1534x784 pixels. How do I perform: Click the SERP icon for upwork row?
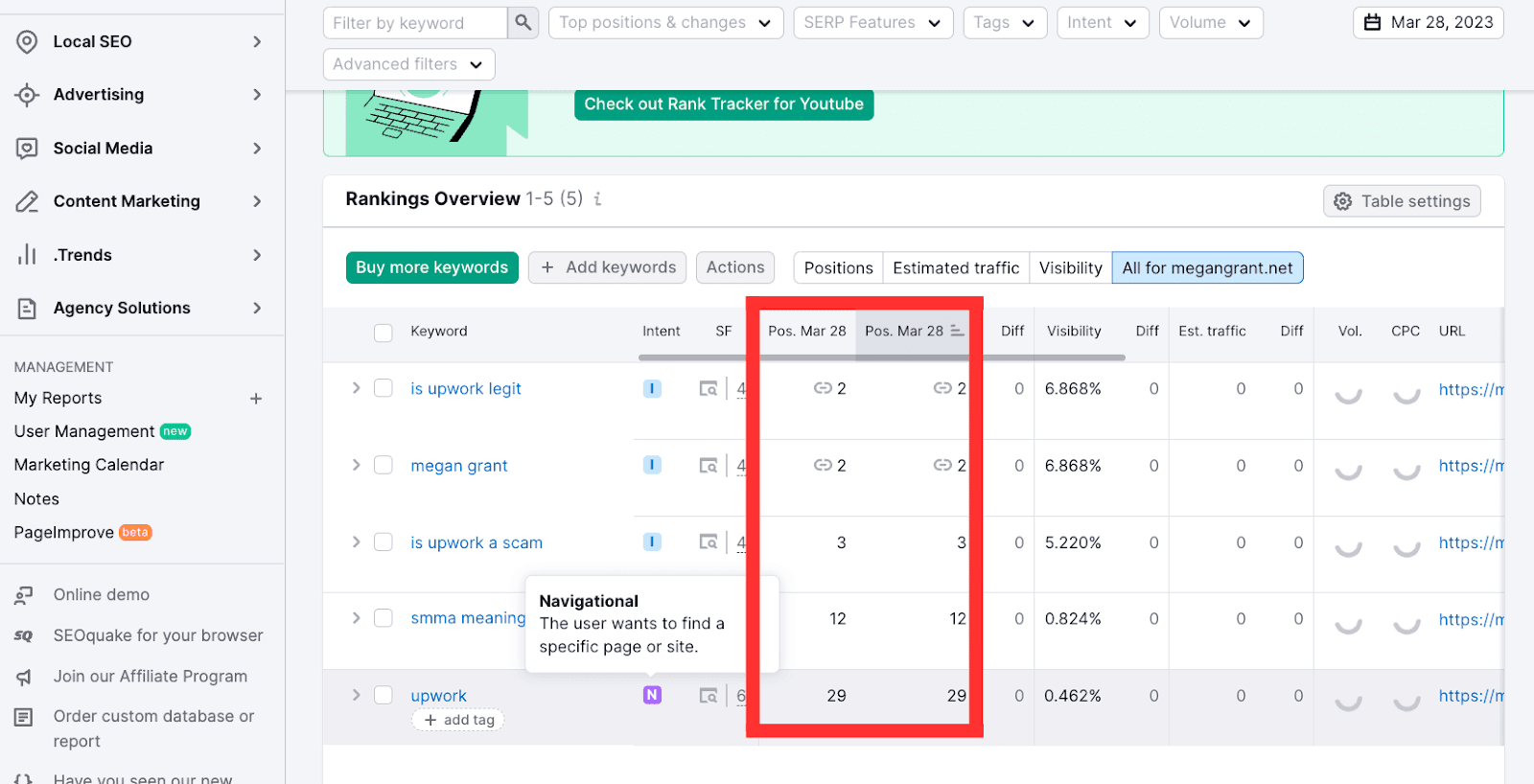(709, 696)
